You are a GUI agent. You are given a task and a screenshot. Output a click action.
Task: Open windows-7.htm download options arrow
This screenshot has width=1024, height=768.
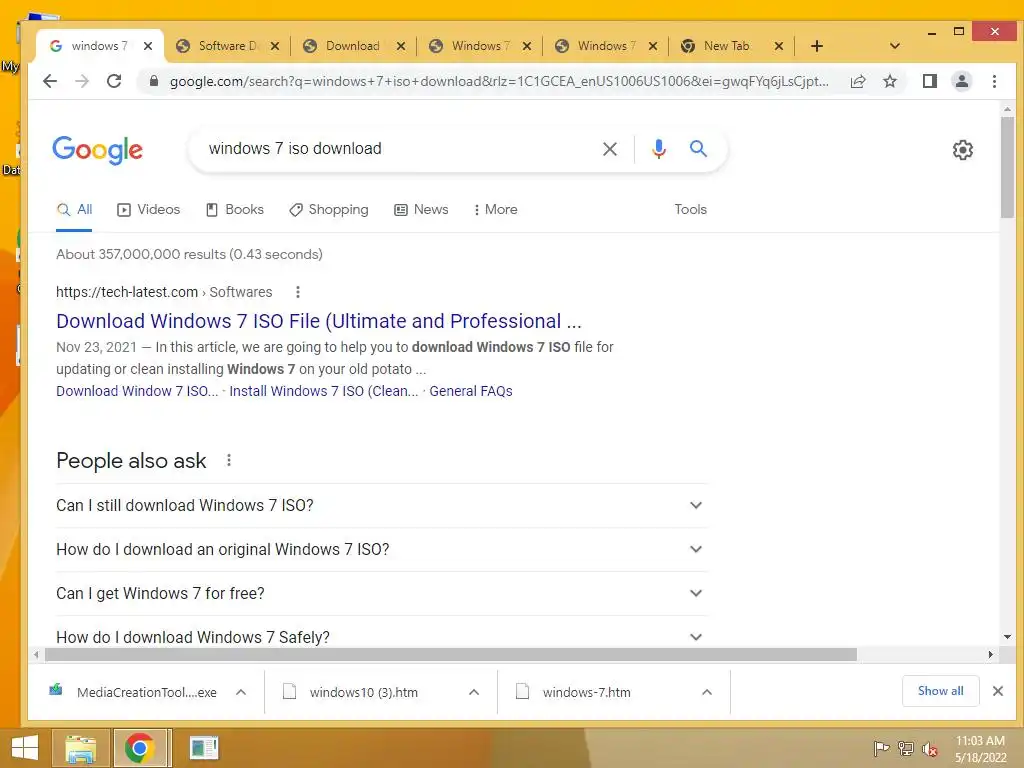[x=707, y=692]
